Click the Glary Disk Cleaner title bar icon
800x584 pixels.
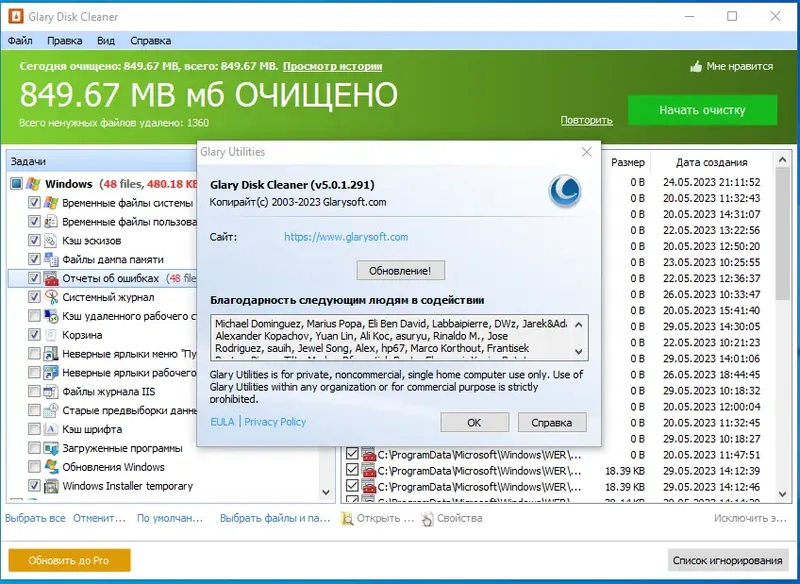pyautogui.click(x=16, y=16)
